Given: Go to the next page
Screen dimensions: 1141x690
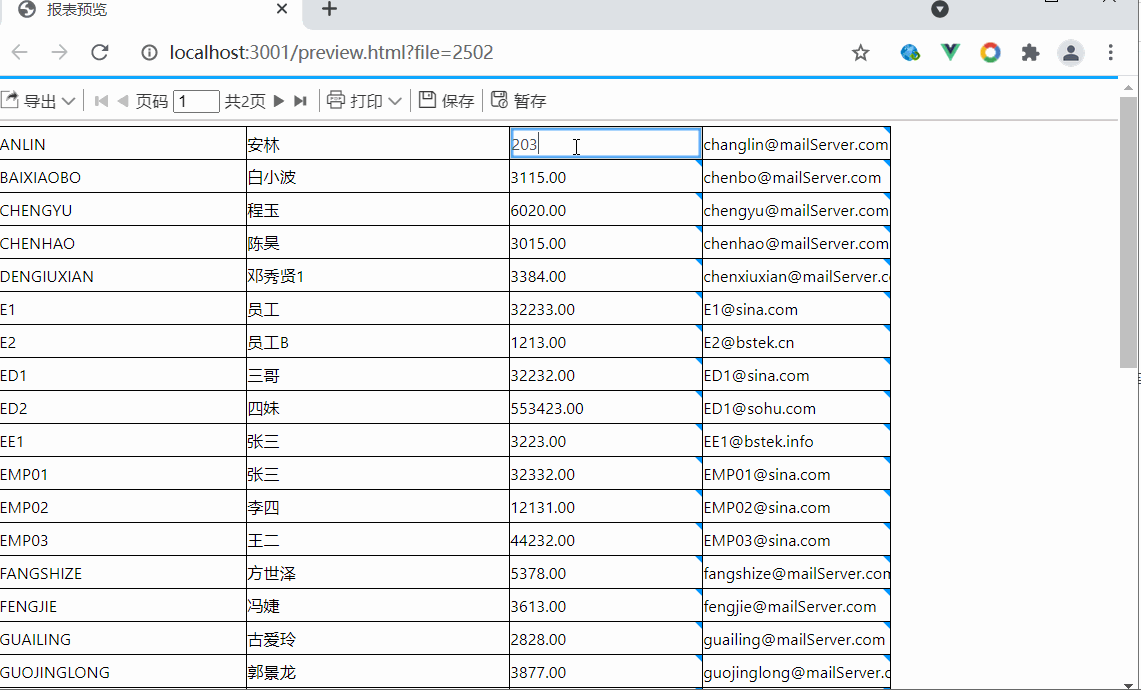Looking at the screenshot, I should point(279,101).
